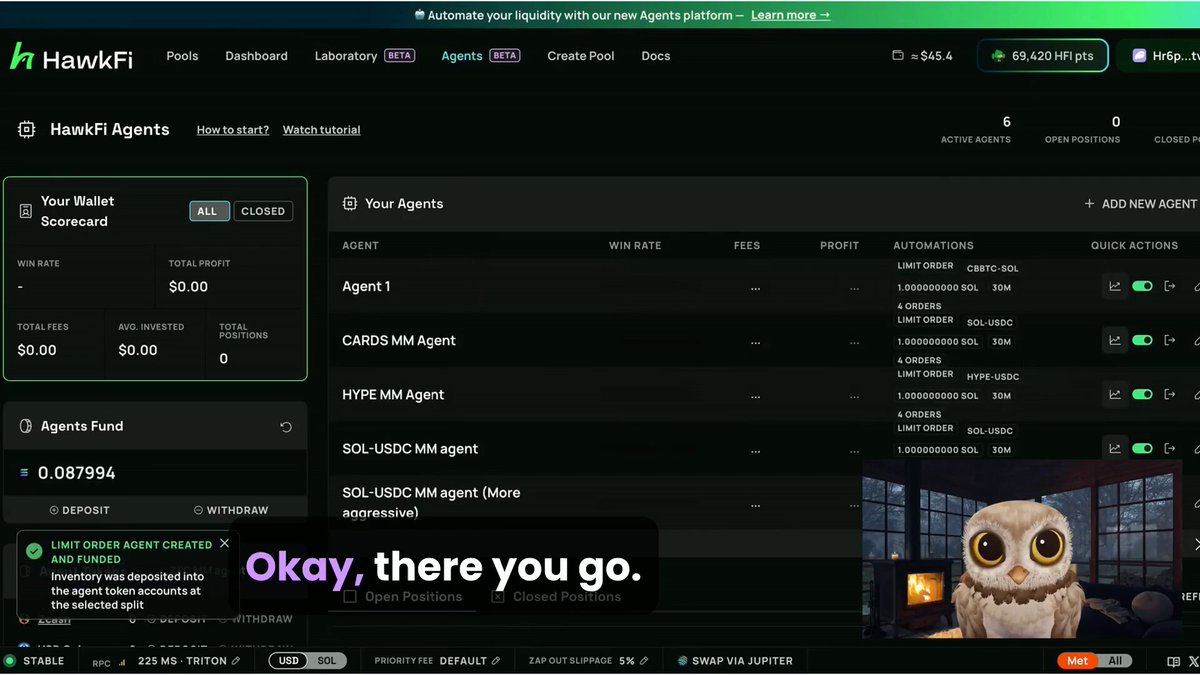Open the Watch tutorial link

[322, 130]
